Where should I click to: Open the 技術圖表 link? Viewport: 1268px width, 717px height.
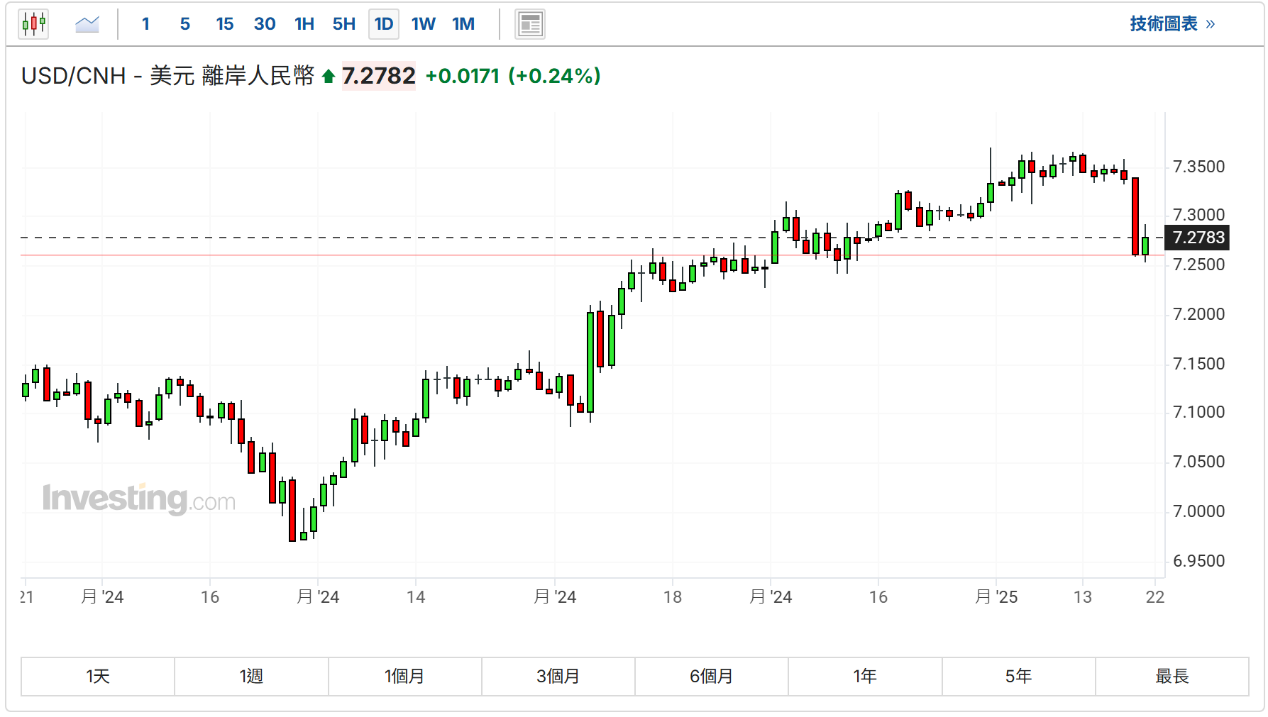[1172, 24]
